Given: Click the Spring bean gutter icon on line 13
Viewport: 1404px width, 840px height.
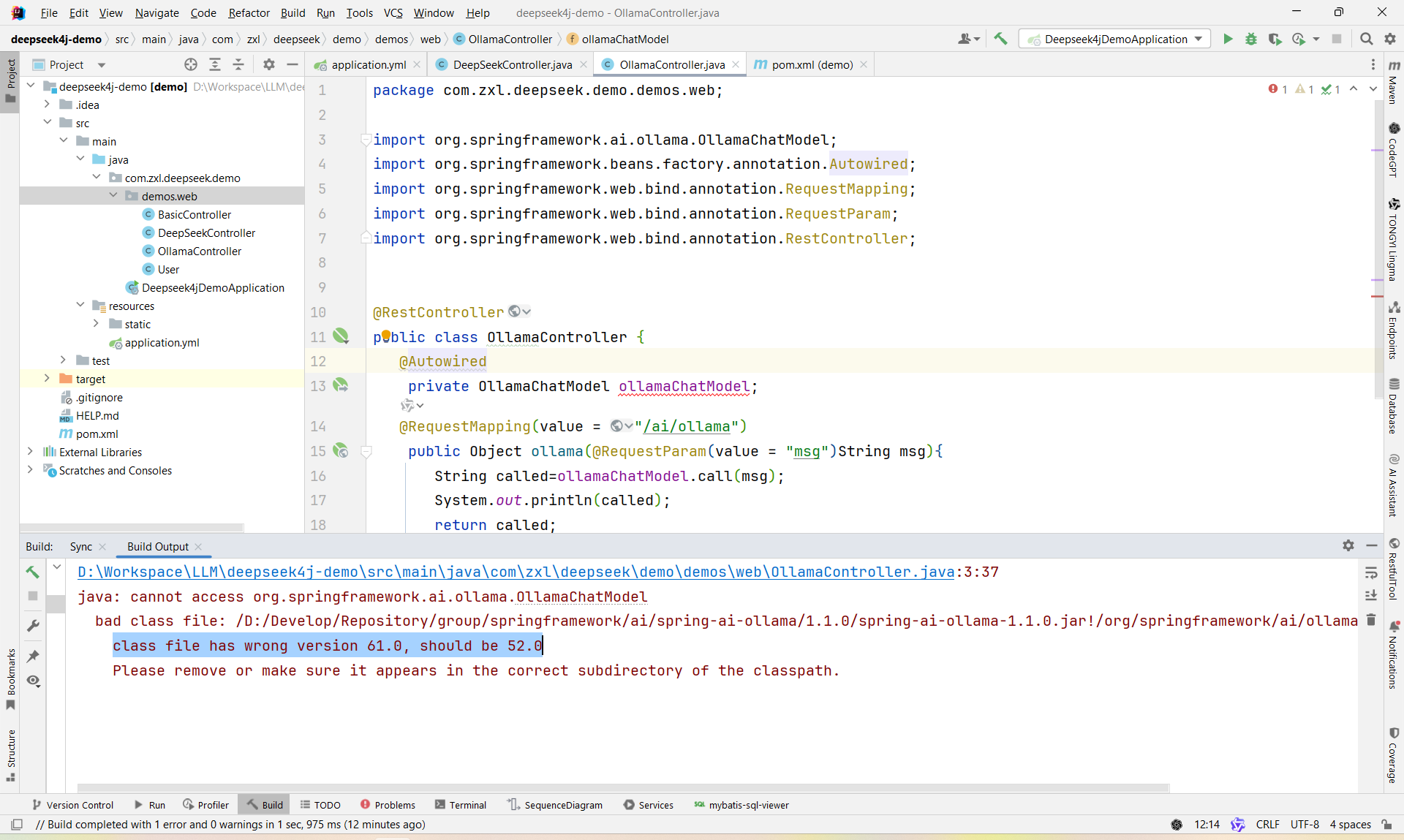Looking at the screenshot, I should pos(341,385).
